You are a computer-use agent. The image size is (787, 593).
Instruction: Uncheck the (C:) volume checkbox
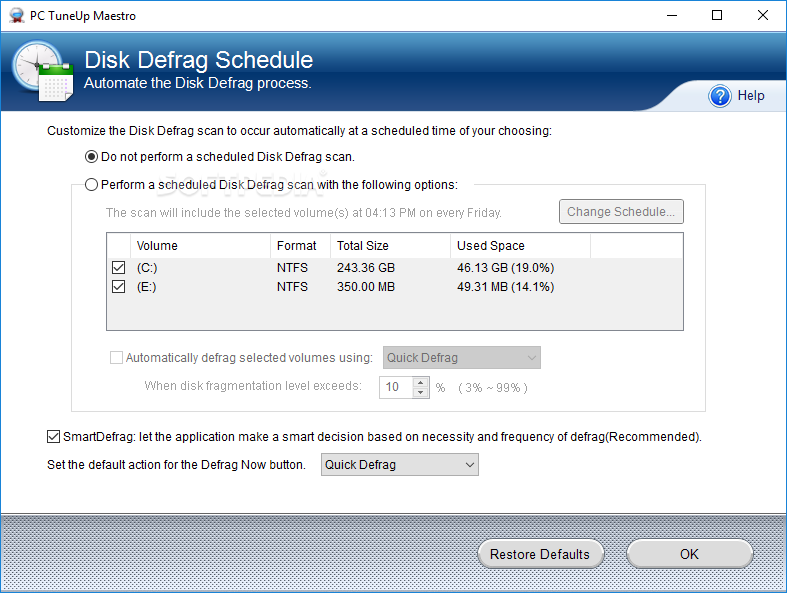pyautogui.click(x=118, y=268)
